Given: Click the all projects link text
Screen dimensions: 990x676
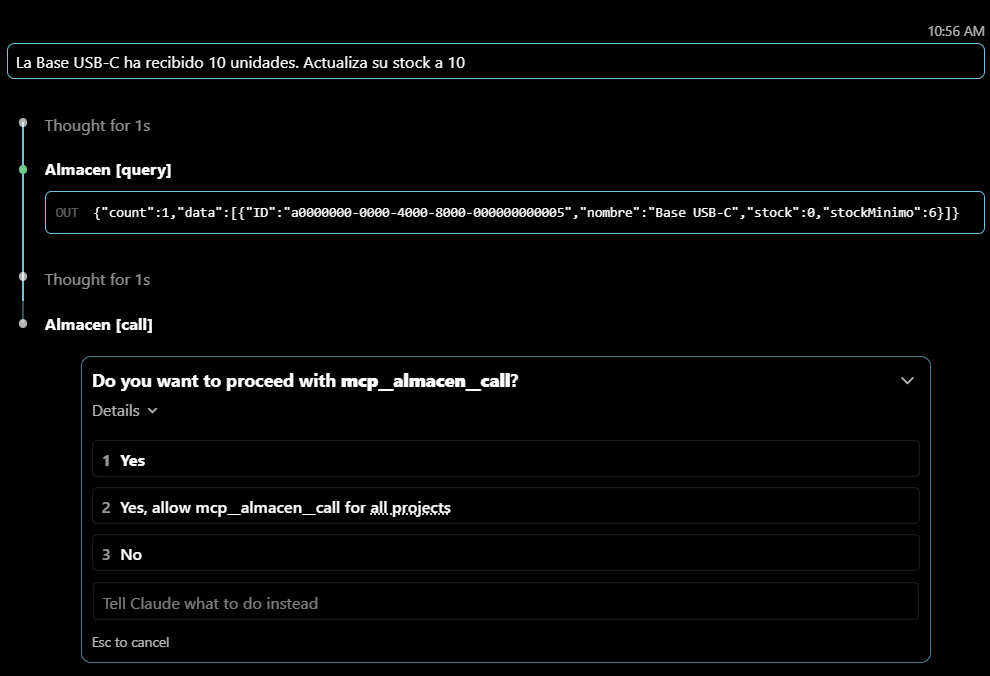Looking at the screenshot, I should 410,508.
